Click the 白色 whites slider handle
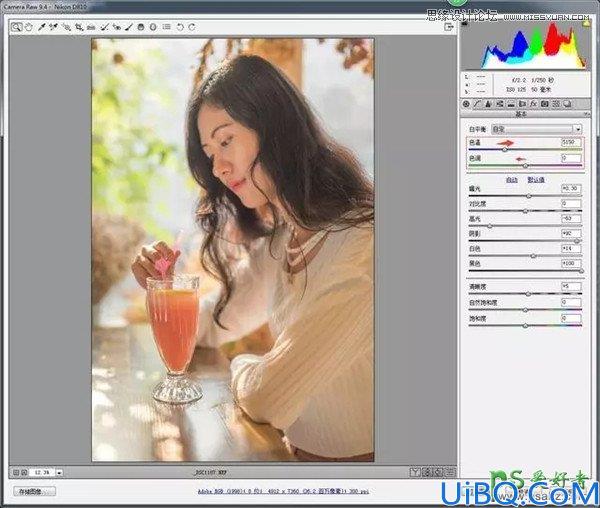600x508 pixels. coord(533,256)
